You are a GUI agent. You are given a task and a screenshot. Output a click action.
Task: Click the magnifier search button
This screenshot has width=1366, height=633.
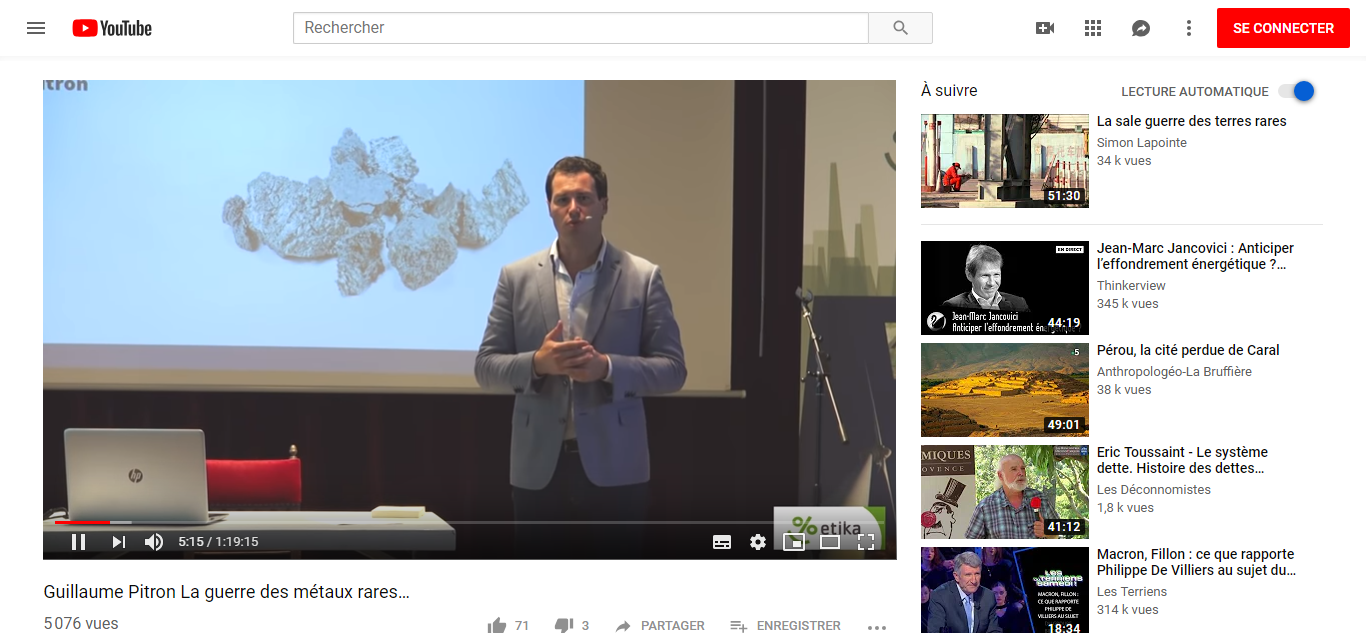pyautogui.click(x=900, y=28)
